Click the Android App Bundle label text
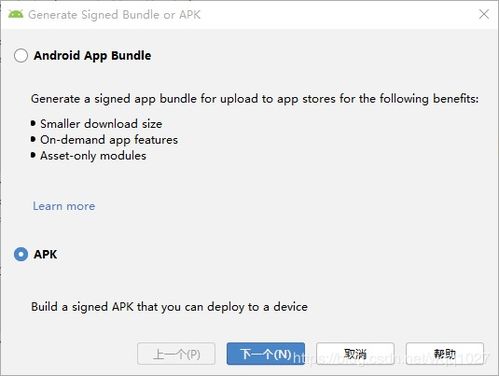Image resolution: width=499 pixels, height=376 pixels. [x=92, y=56]
